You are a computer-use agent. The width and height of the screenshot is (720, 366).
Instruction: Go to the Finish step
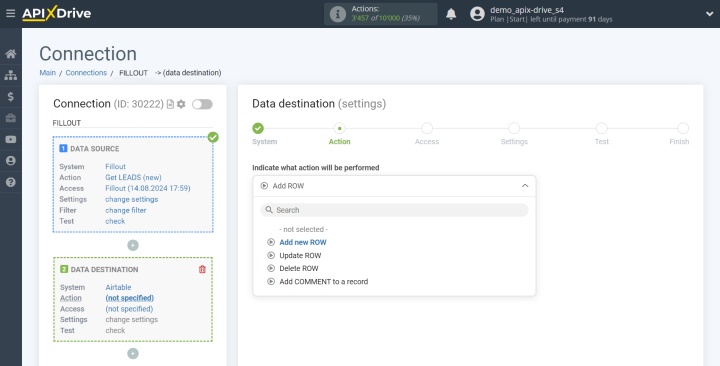(x=683, y=128)
